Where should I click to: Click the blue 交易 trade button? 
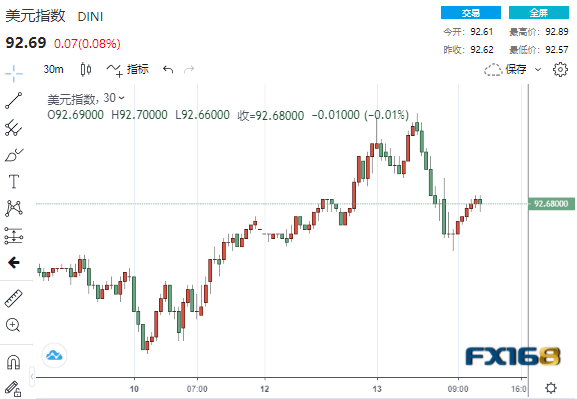(471, 13)
